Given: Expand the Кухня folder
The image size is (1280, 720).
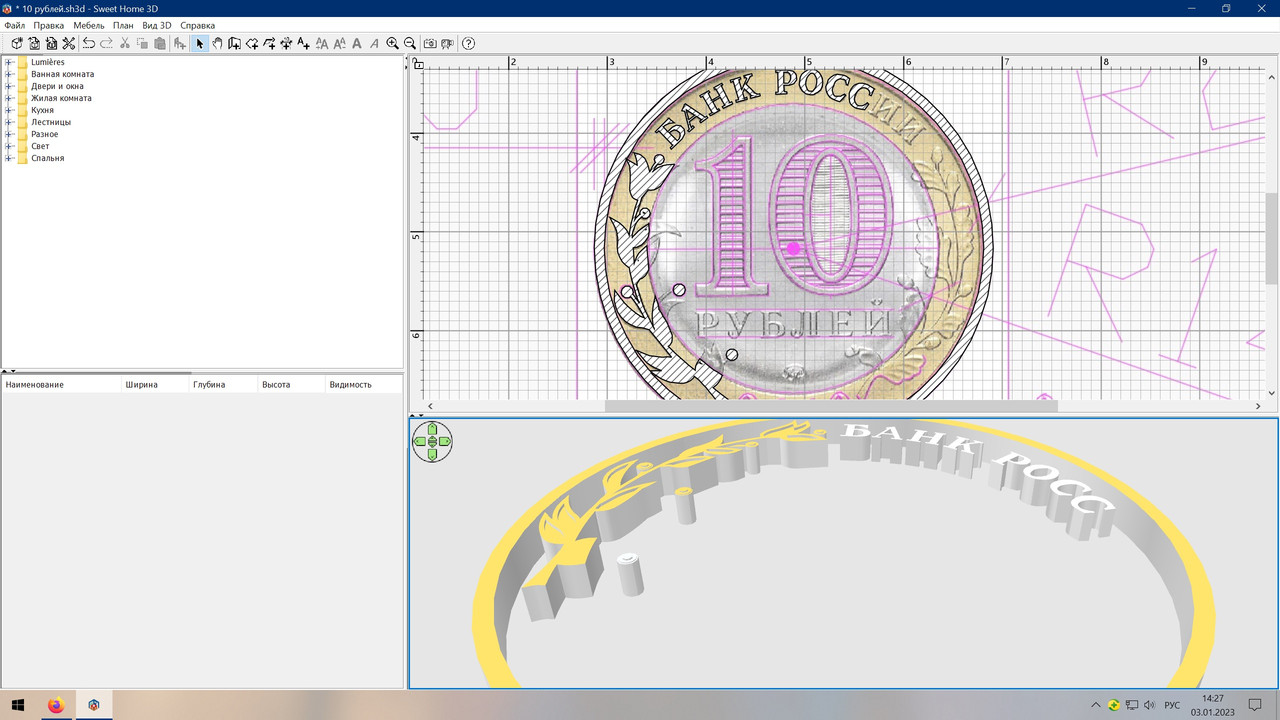Looking at the screenshot, I should pos(9,110).
